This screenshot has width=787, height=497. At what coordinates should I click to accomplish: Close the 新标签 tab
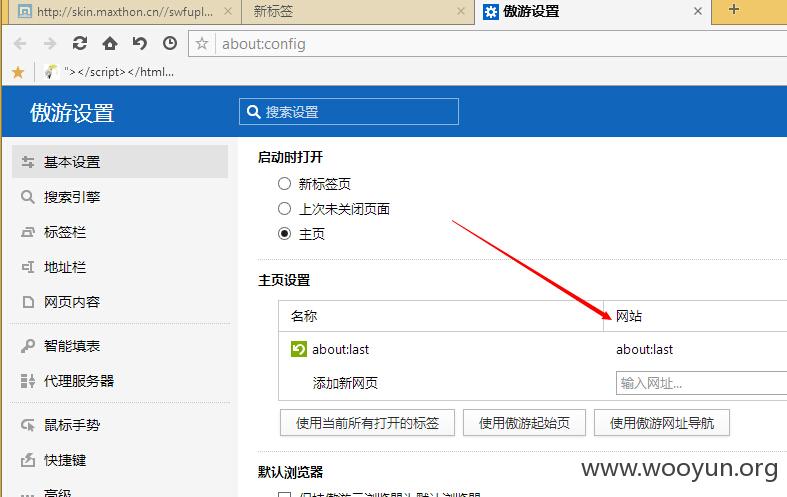point(461,11)
